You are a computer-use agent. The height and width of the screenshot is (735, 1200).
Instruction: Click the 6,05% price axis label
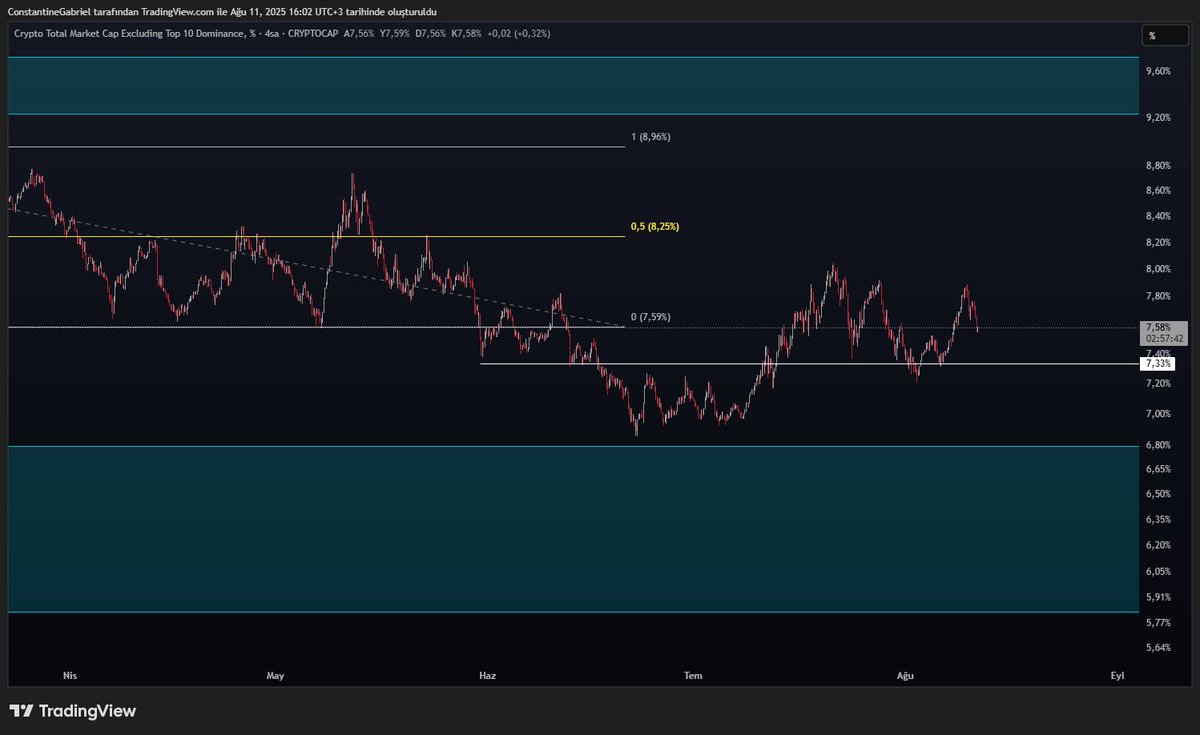pos(1158,571)
